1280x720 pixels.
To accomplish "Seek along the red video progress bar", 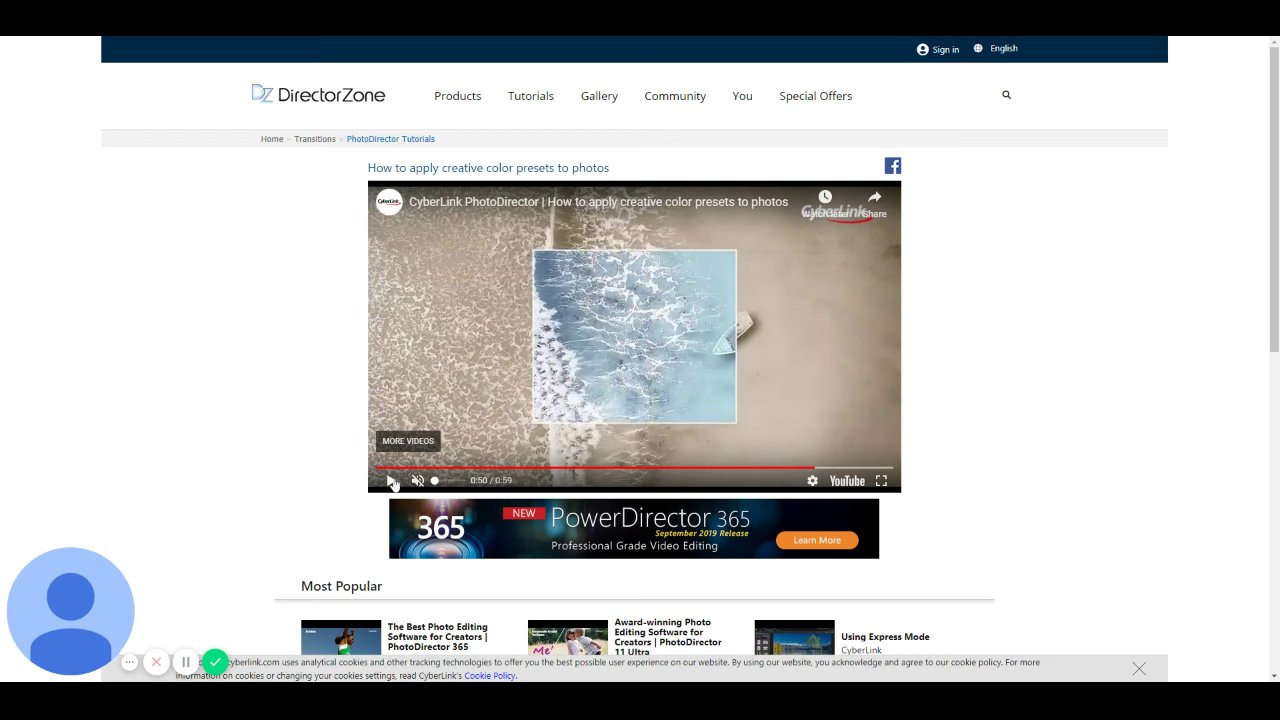I will click(x=634, y=467).
